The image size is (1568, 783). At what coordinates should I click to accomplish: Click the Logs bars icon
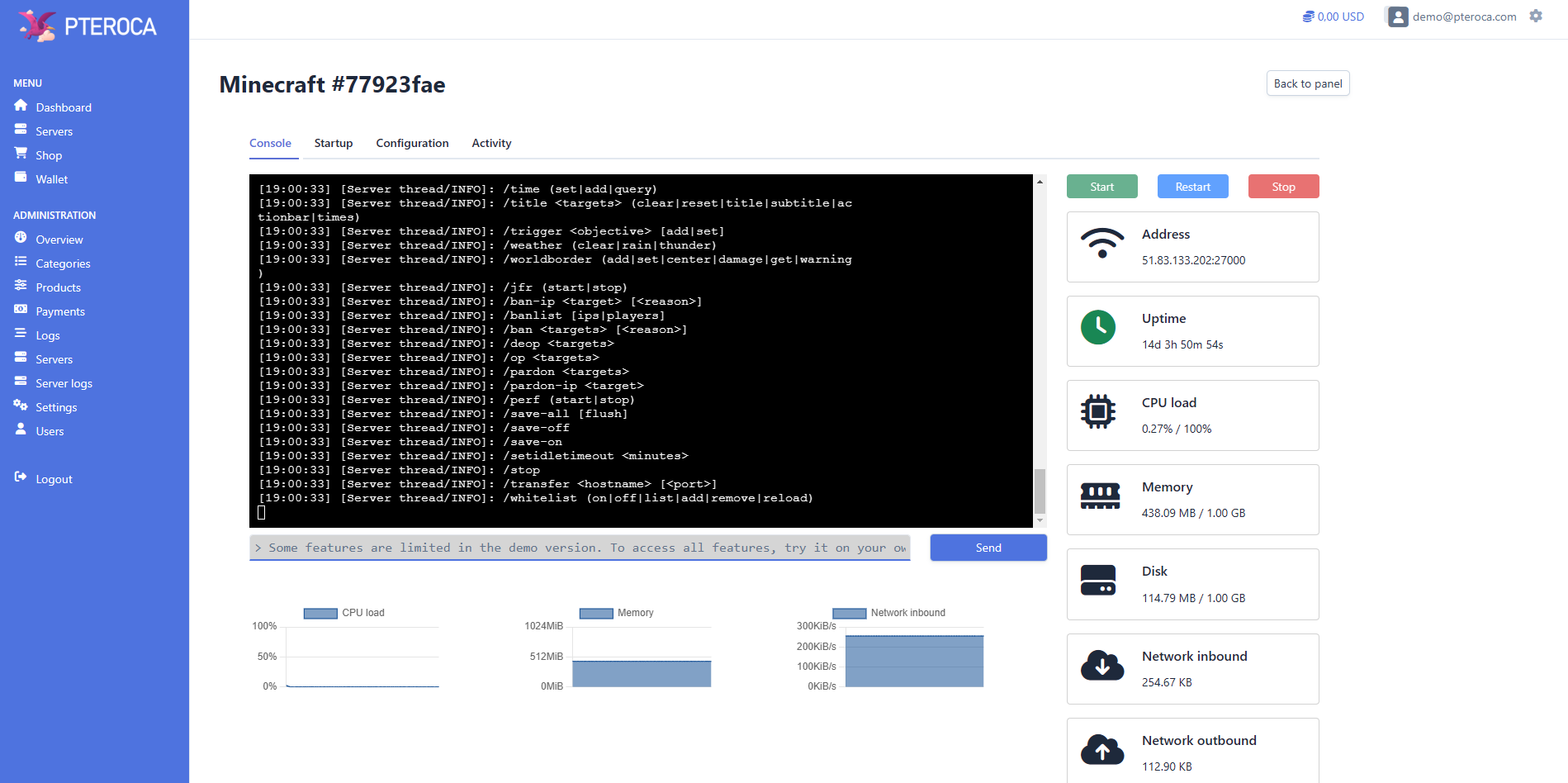click(21, 334)
